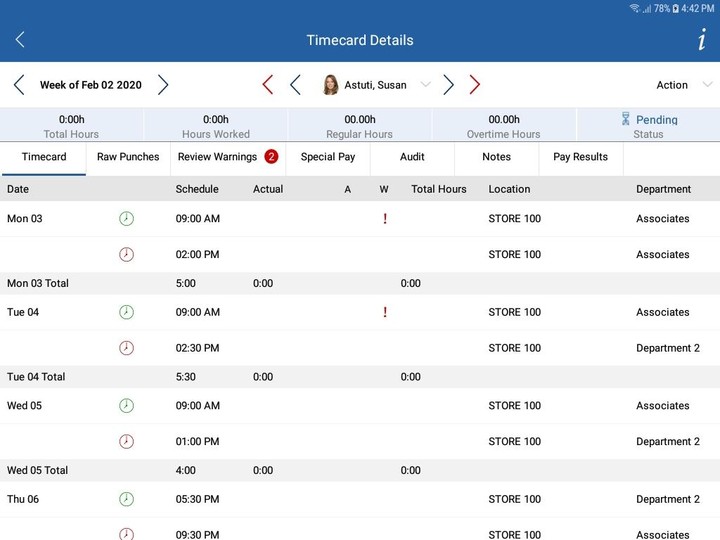
Task: Click the red next employee arrow
Action: point(475,85)
